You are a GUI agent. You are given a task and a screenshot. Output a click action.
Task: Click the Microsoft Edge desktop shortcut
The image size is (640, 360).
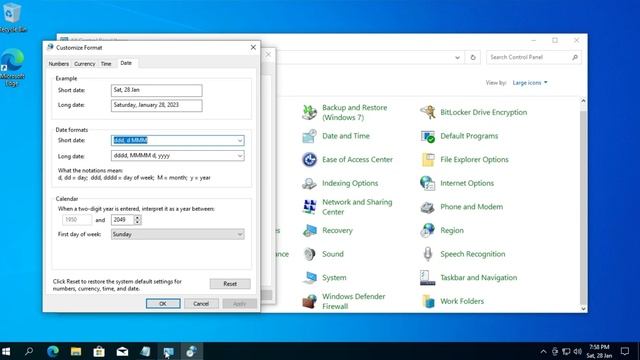tap(12, 67)
